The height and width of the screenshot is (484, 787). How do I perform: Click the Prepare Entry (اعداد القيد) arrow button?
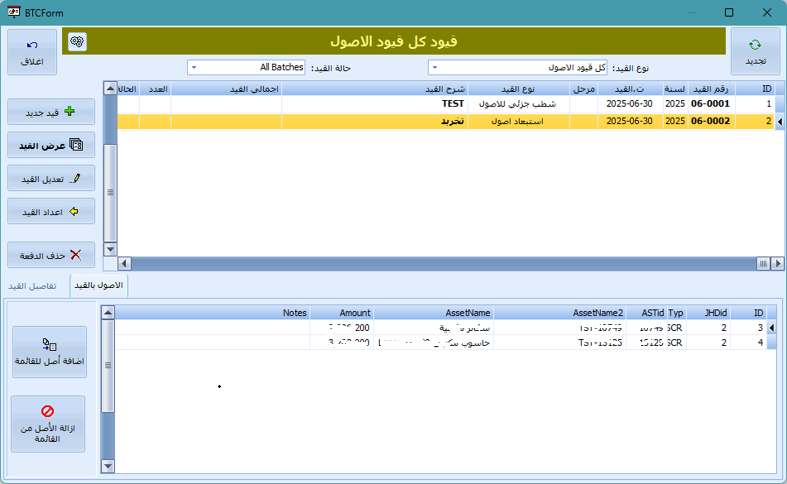point(51,212)
